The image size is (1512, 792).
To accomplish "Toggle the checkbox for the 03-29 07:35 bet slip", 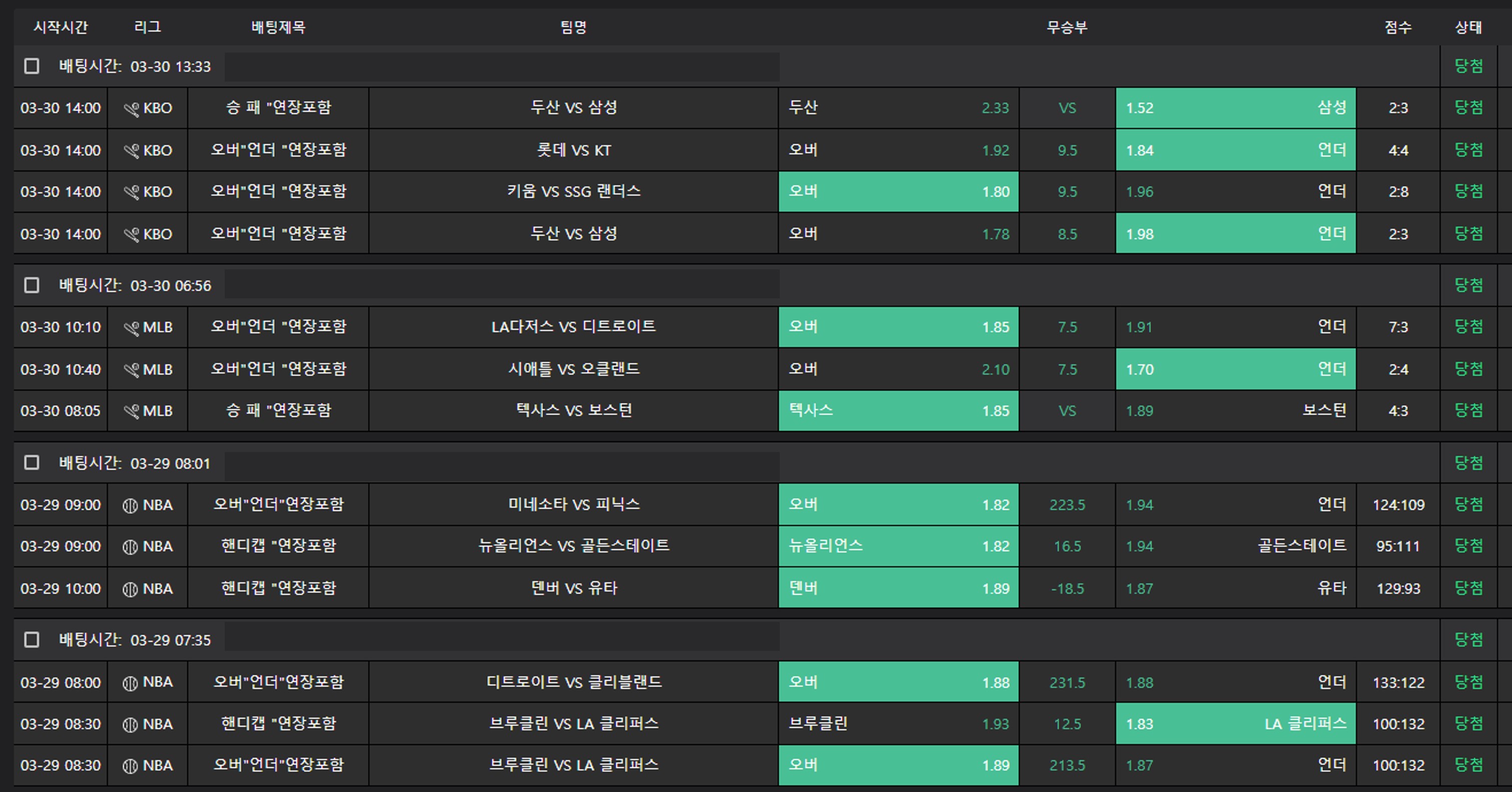I will (32, 640).
